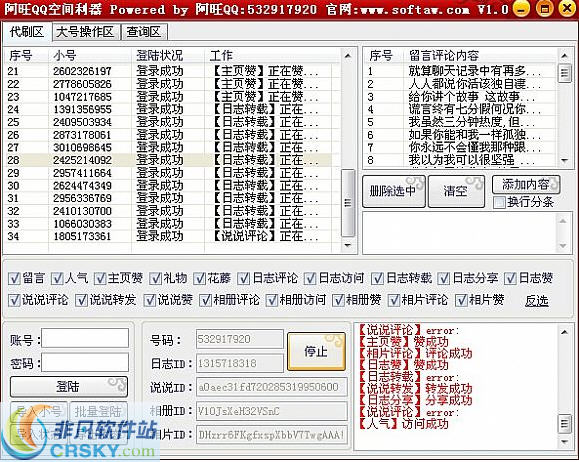This screenshot has width=579, height=462.
Task: Click comment list scrollbar down arrow
Action: [x=564, y=161]
